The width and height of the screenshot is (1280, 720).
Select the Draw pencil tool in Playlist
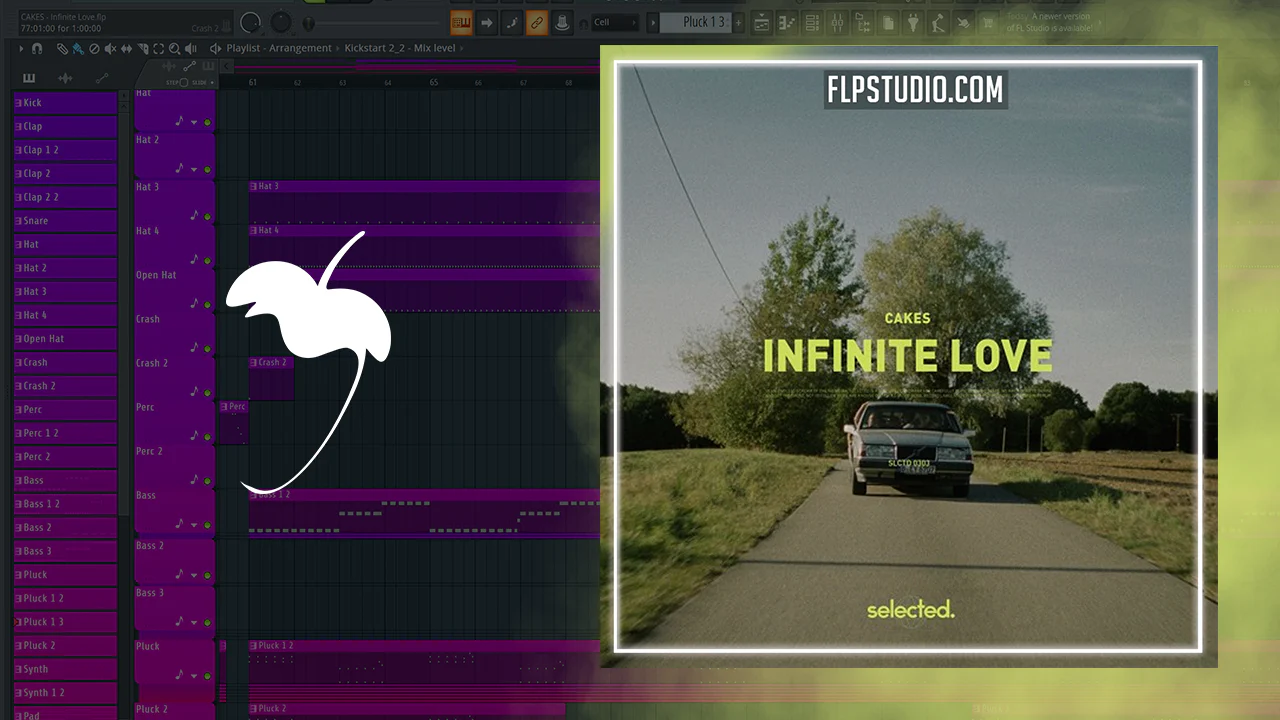pyautogui.click(x=62, y=48)
